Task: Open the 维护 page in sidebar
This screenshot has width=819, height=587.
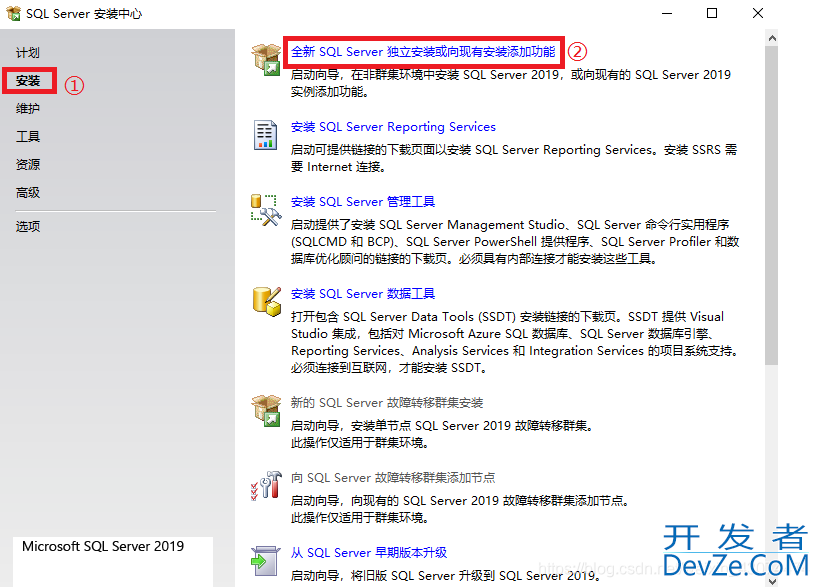Action: (28, 109)
